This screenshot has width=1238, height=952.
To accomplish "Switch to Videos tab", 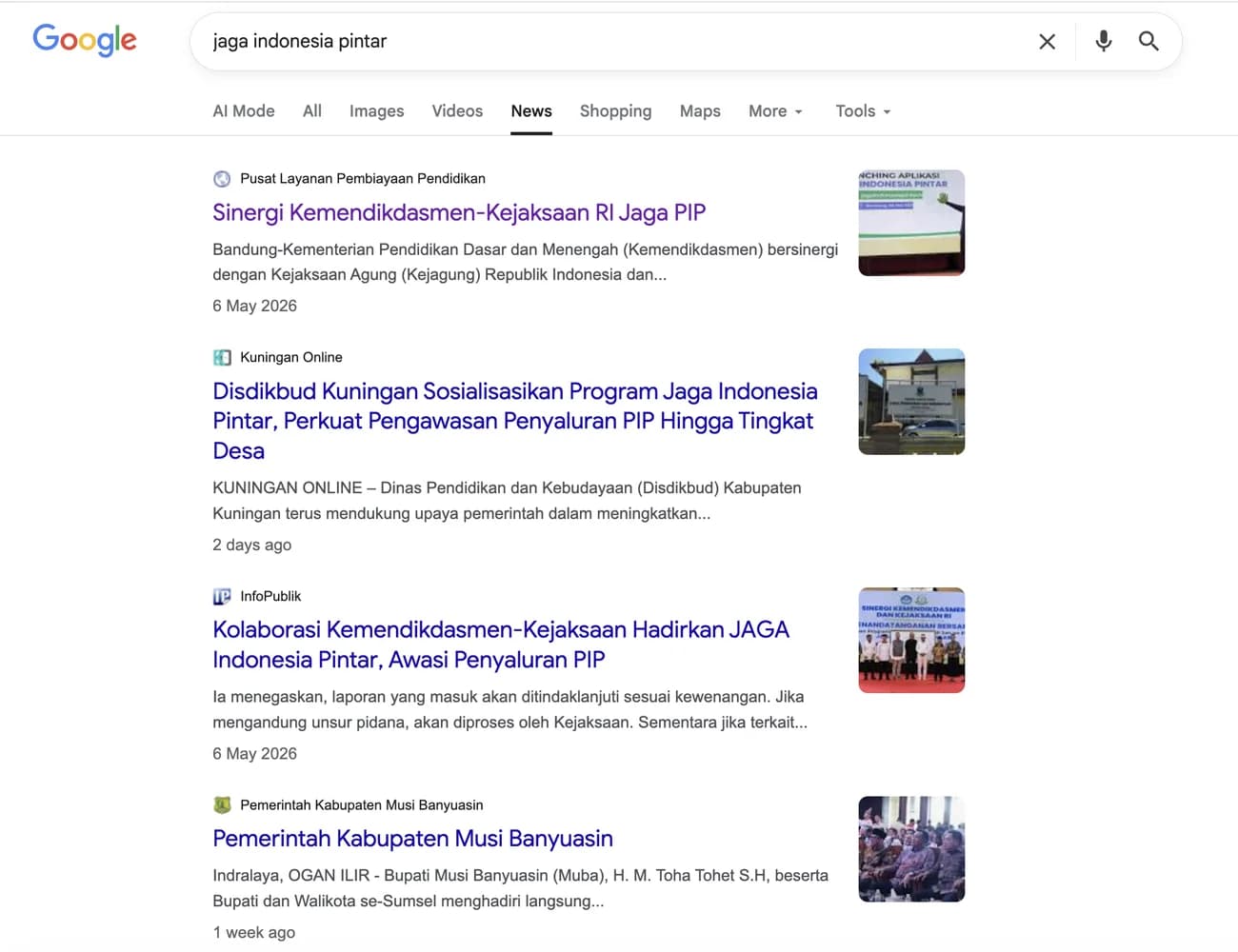I will (457, 111).
